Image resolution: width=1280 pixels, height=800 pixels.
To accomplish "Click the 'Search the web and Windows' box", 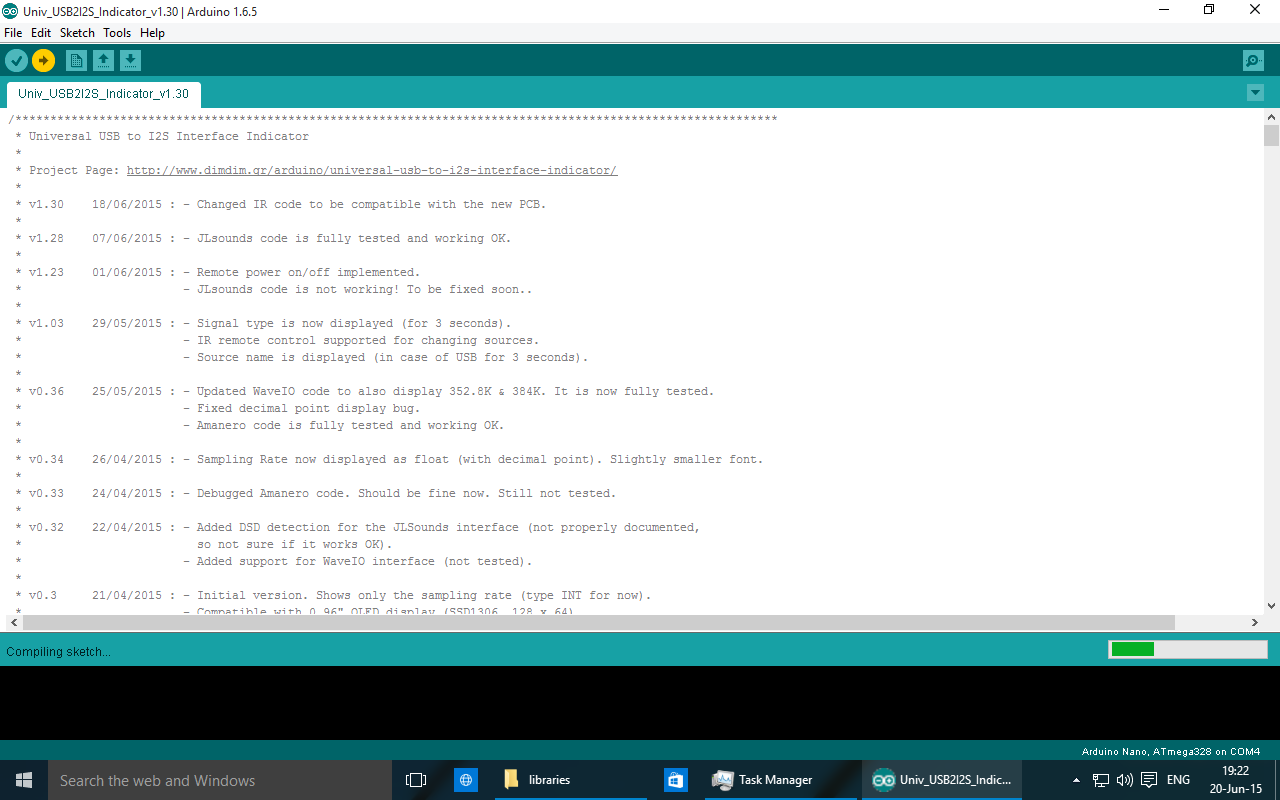I will click(220, 780).
